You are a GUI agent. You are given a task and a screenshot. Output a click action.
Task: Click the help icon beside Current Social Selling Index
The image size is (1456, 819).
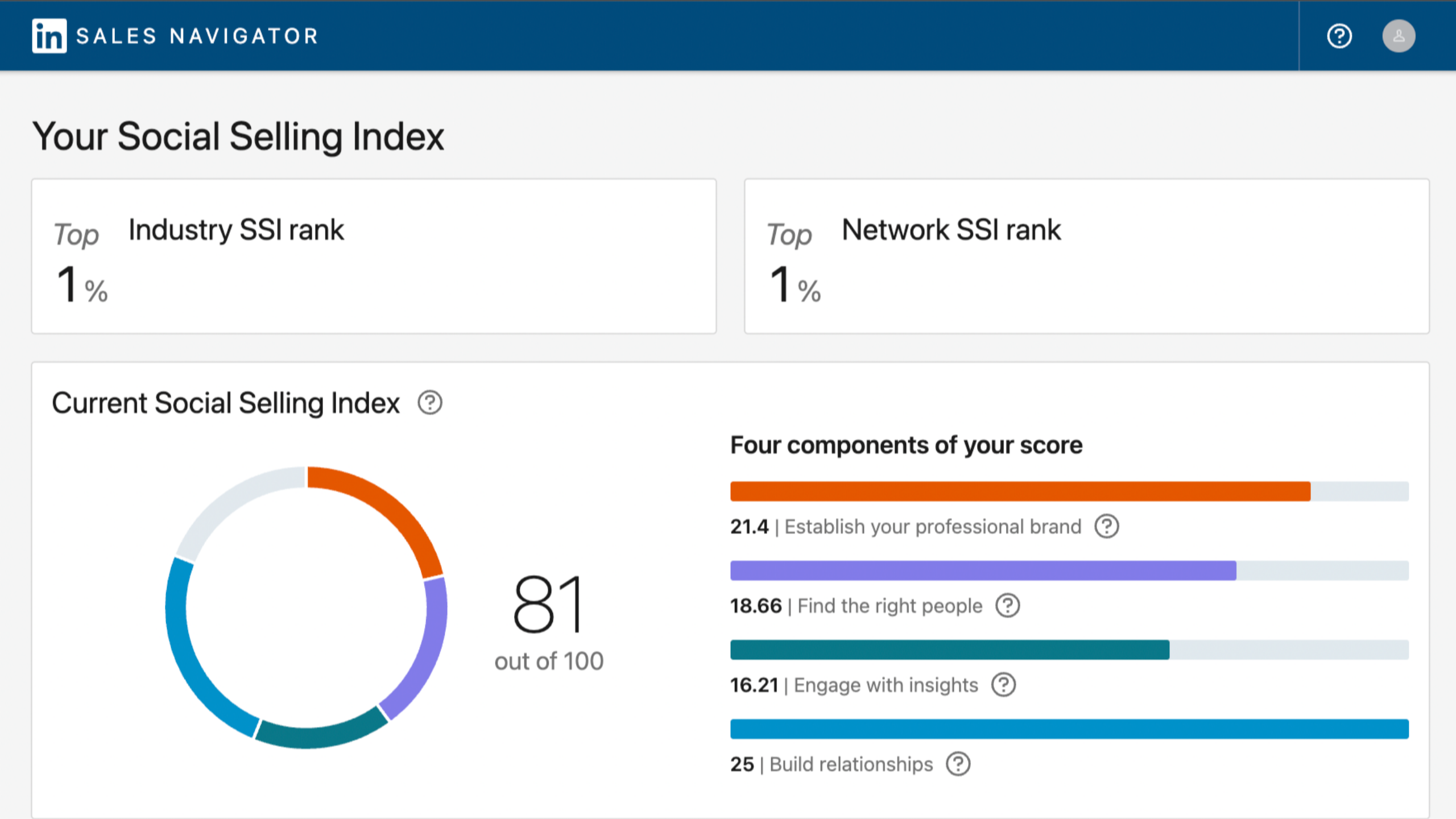click(430, 403)
